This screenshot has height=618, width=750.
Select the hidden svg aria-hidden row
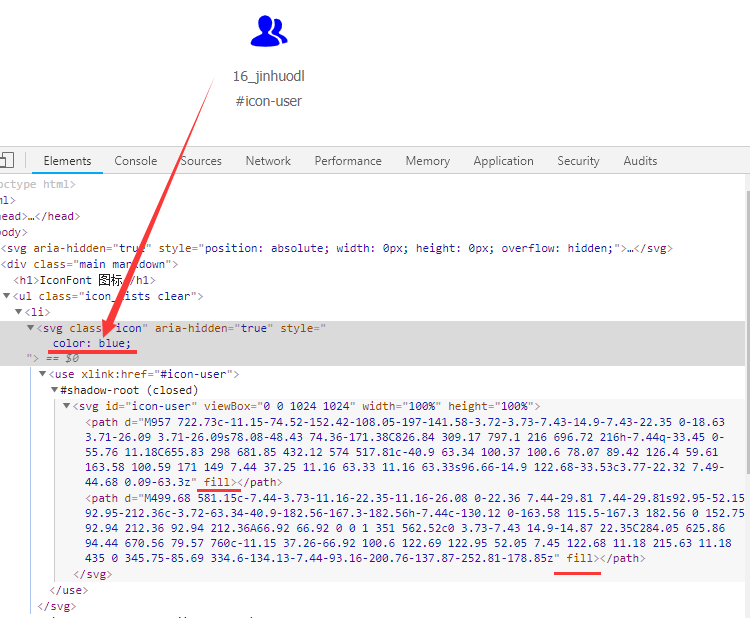pos(372,248)
